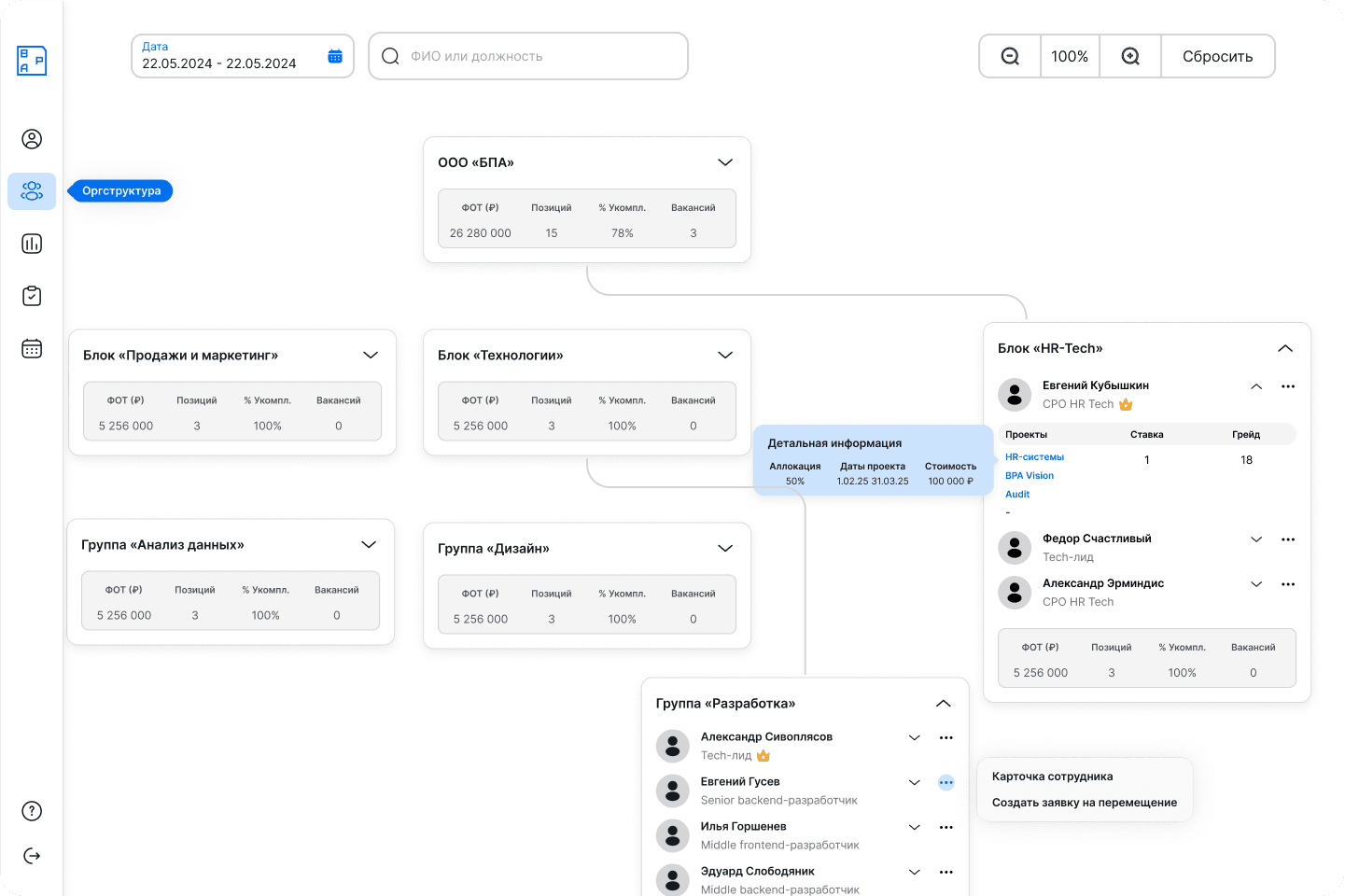Expand details for Илья Горшенев
This screenshot has width=1345, height=896.
coord(915,827)
